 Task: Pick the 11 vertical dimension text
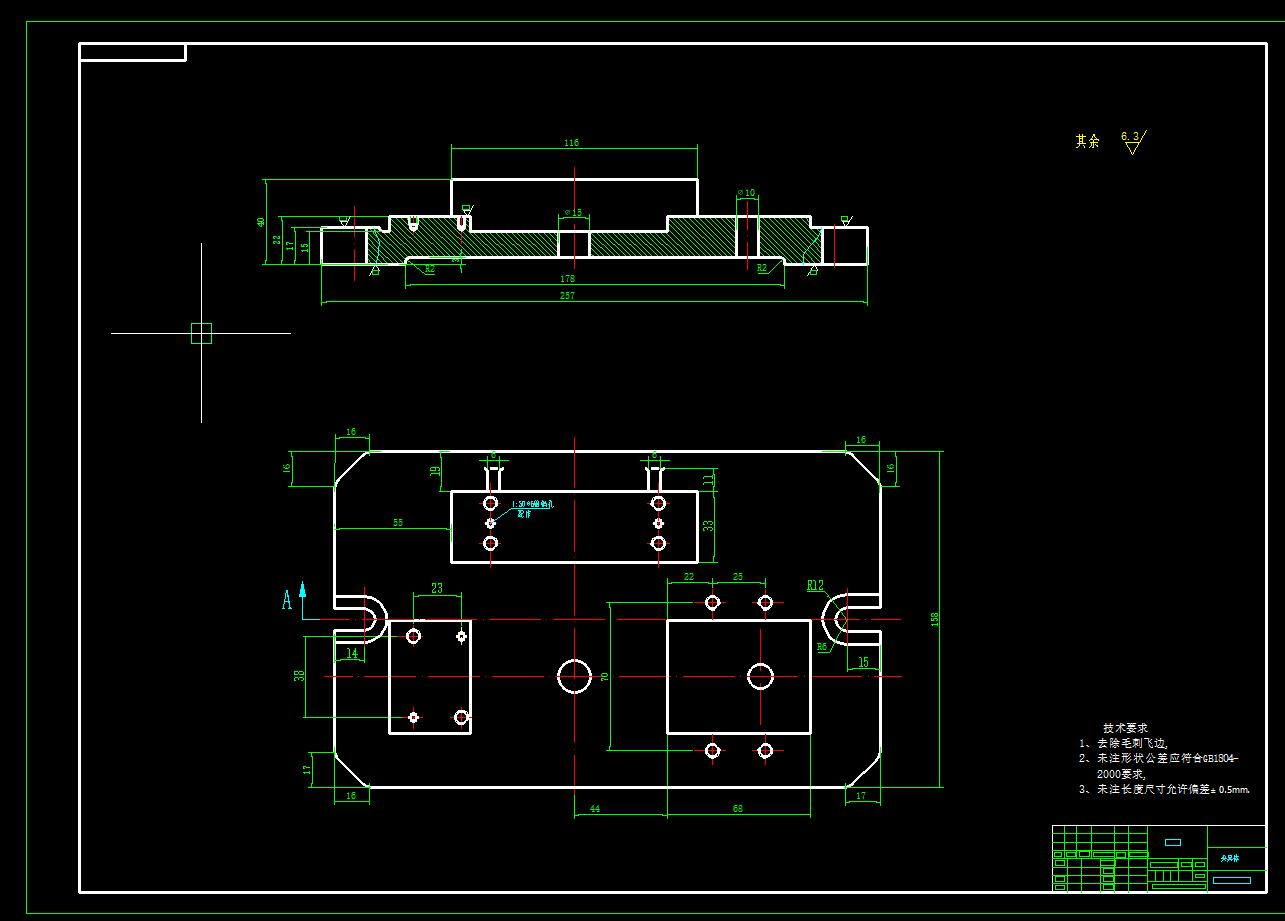click(x=709, y=480)
